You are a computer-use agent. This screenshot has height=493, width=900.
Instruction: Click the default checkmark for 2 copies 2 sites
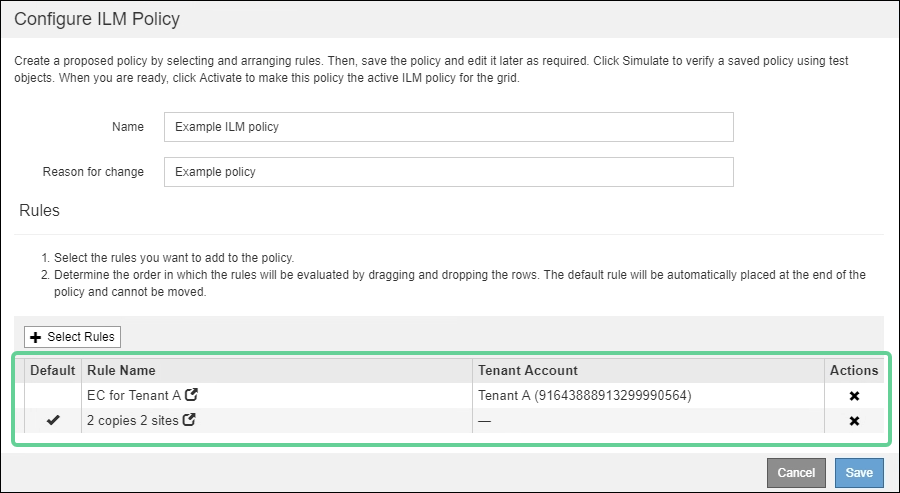click(53, 421)
